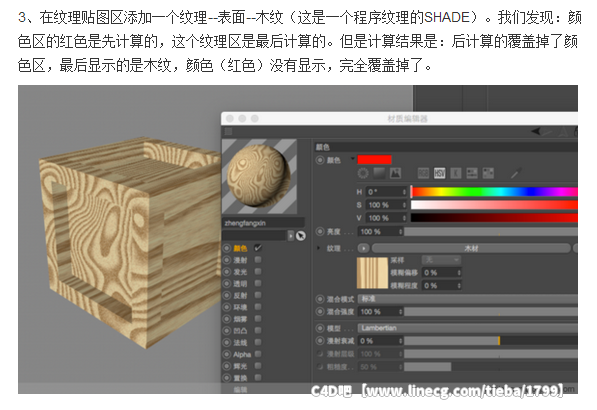This screenshot has height=410, width=597.
Task: Collapse the 颜色 disclosure triangle by the red swatch
Action: coord(353,158)
